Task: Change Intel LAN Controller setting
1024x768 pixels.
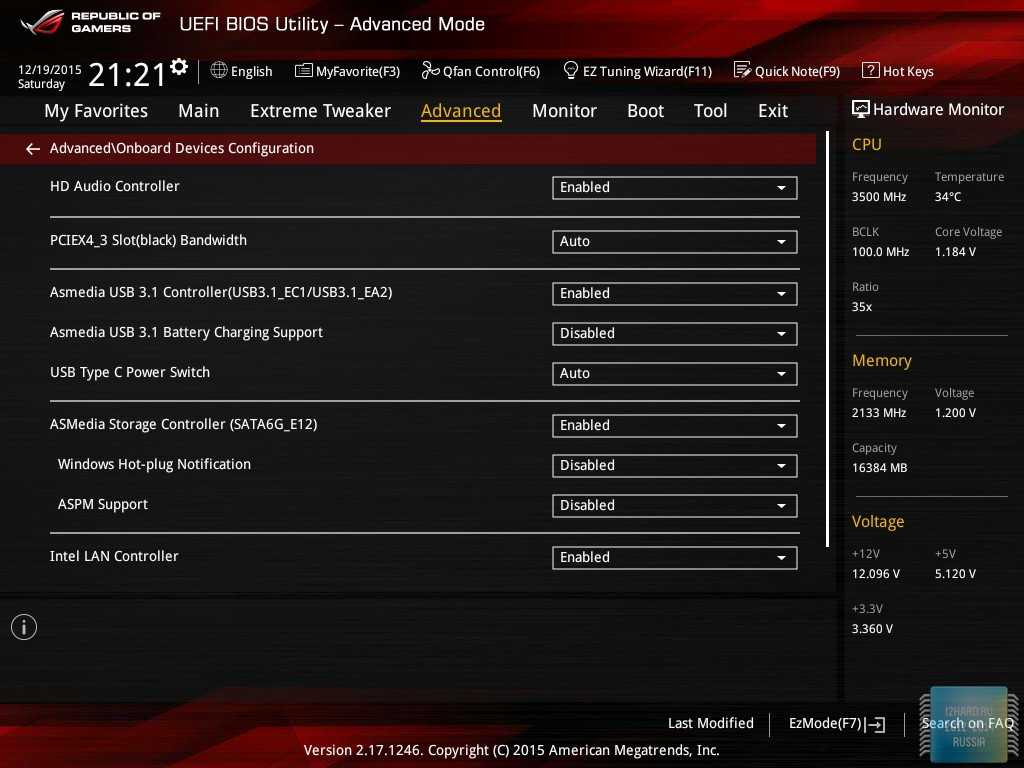Action: (674, 558)
